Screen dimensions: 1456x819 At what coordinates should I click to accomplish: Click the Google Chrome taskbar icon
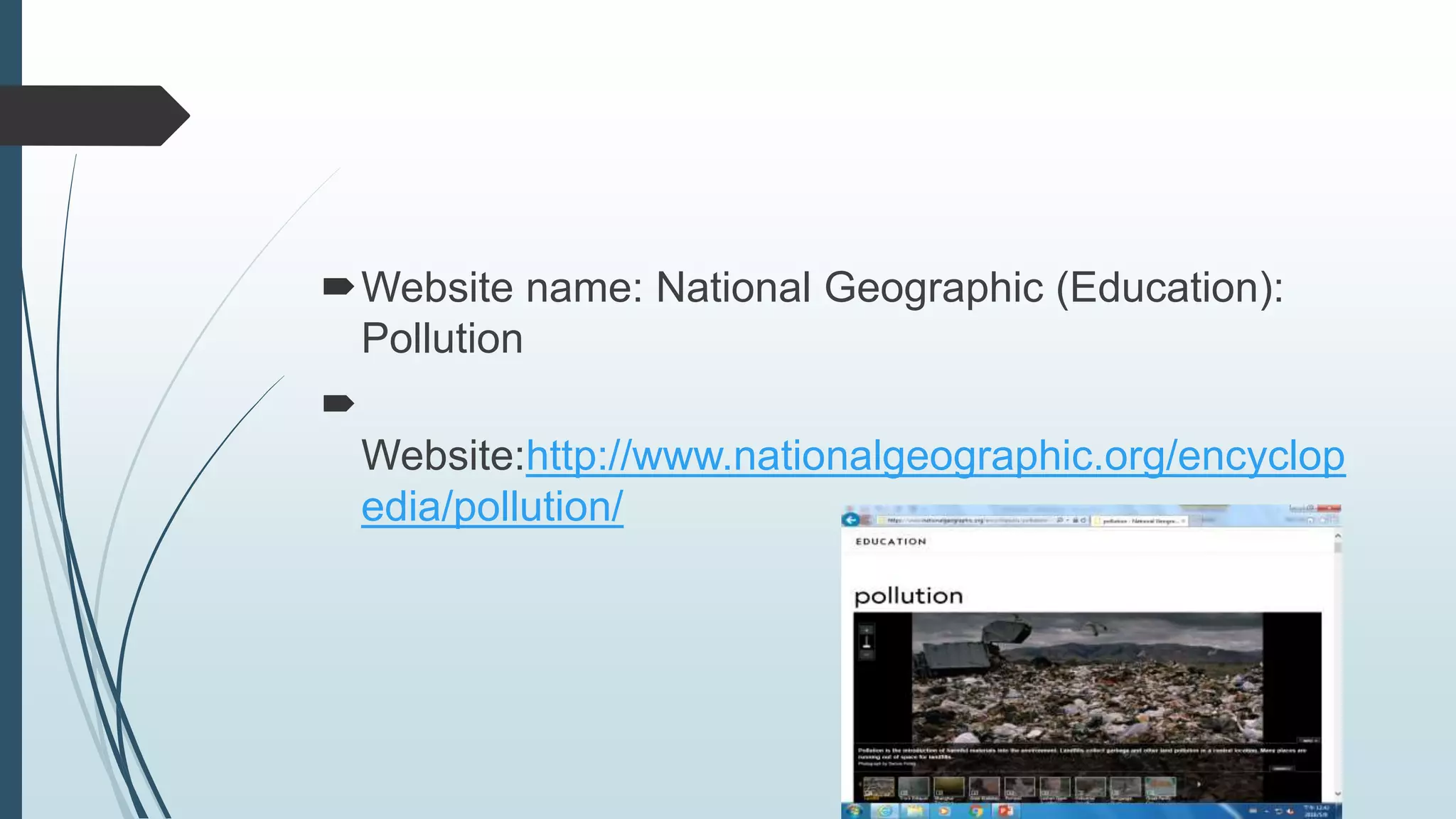(975, 811)
